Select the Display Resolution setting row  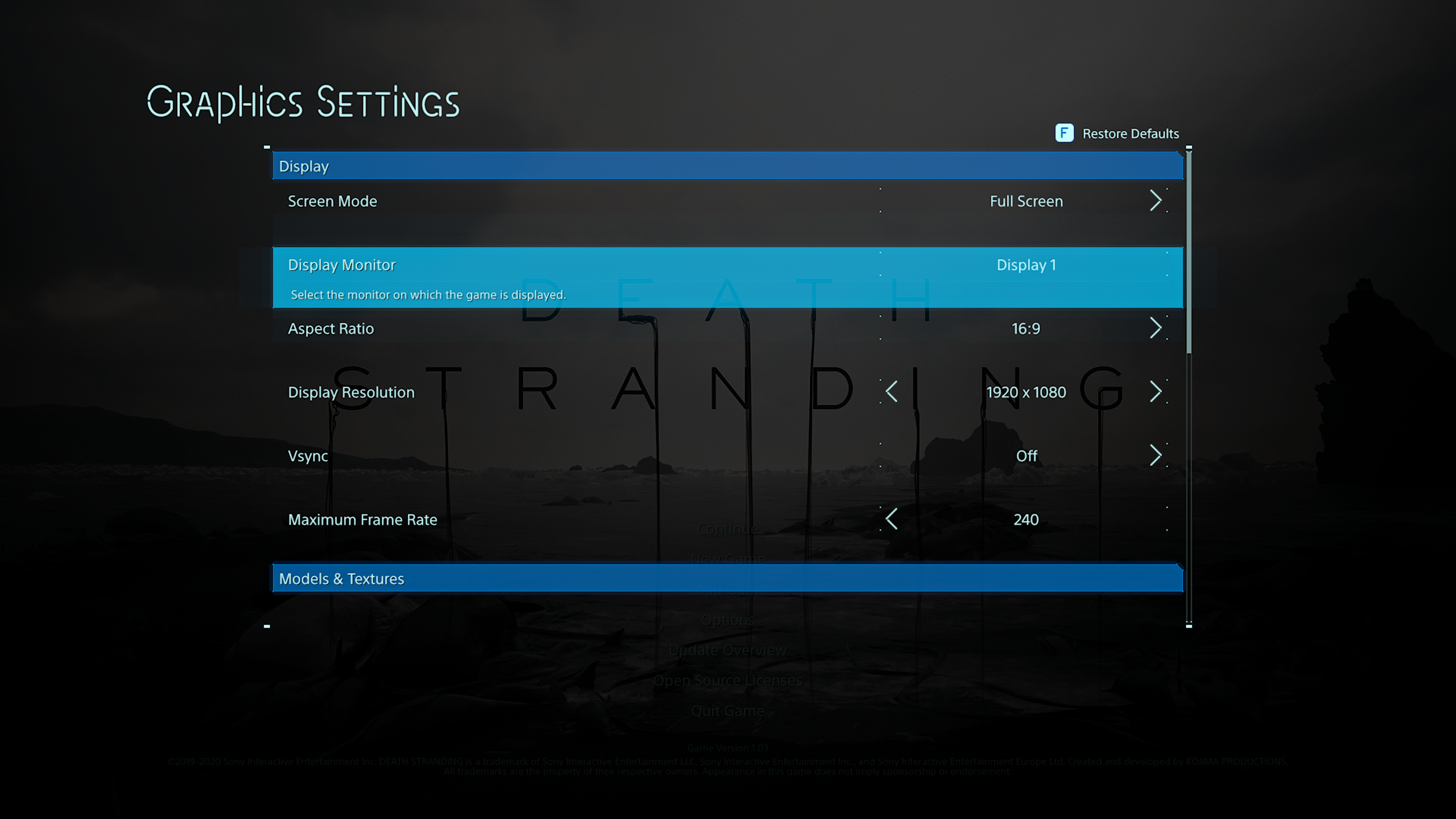pos(351,392)
